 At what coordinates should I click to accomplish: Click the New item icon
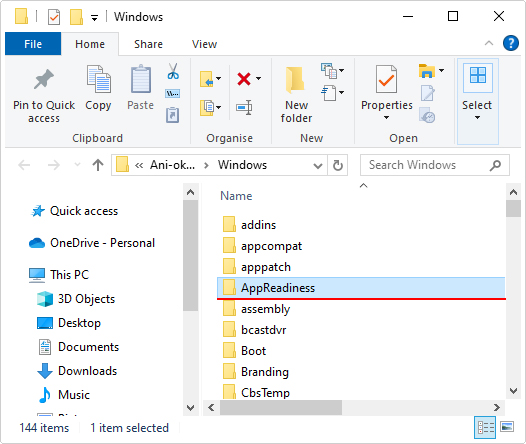click(x=329, y=71)
